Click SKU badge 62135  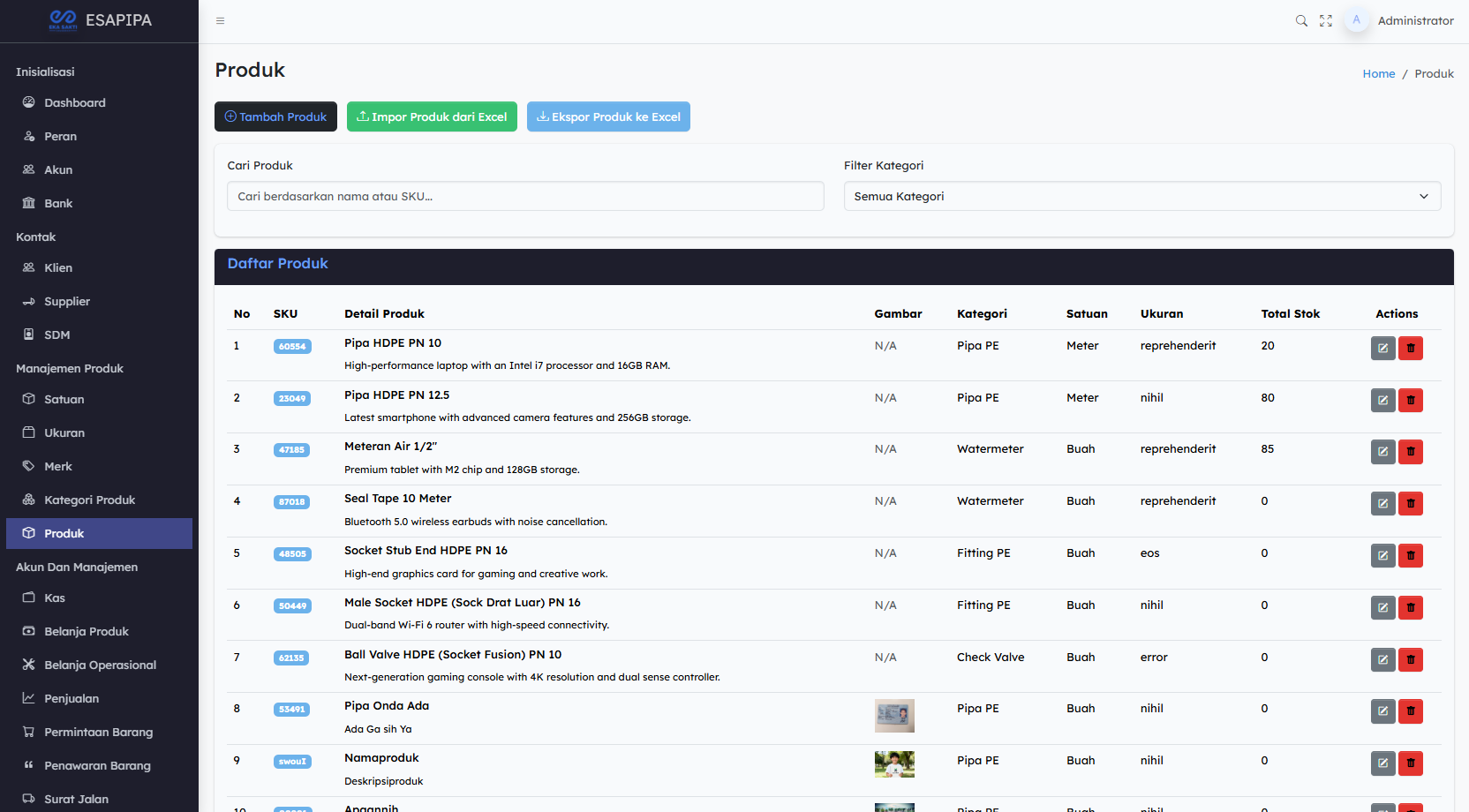[x=292, y=658]
